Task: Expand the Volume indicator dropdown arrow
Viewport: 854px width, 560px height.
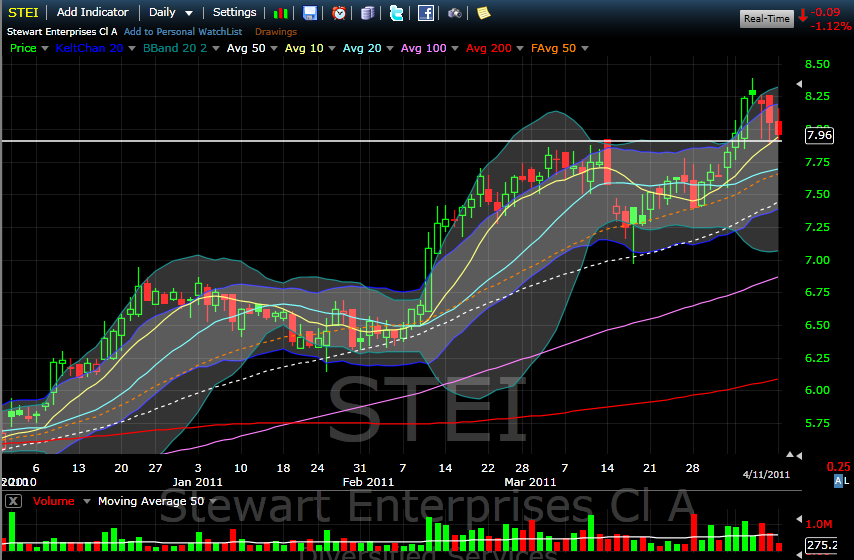Action: tap(86, 501)
